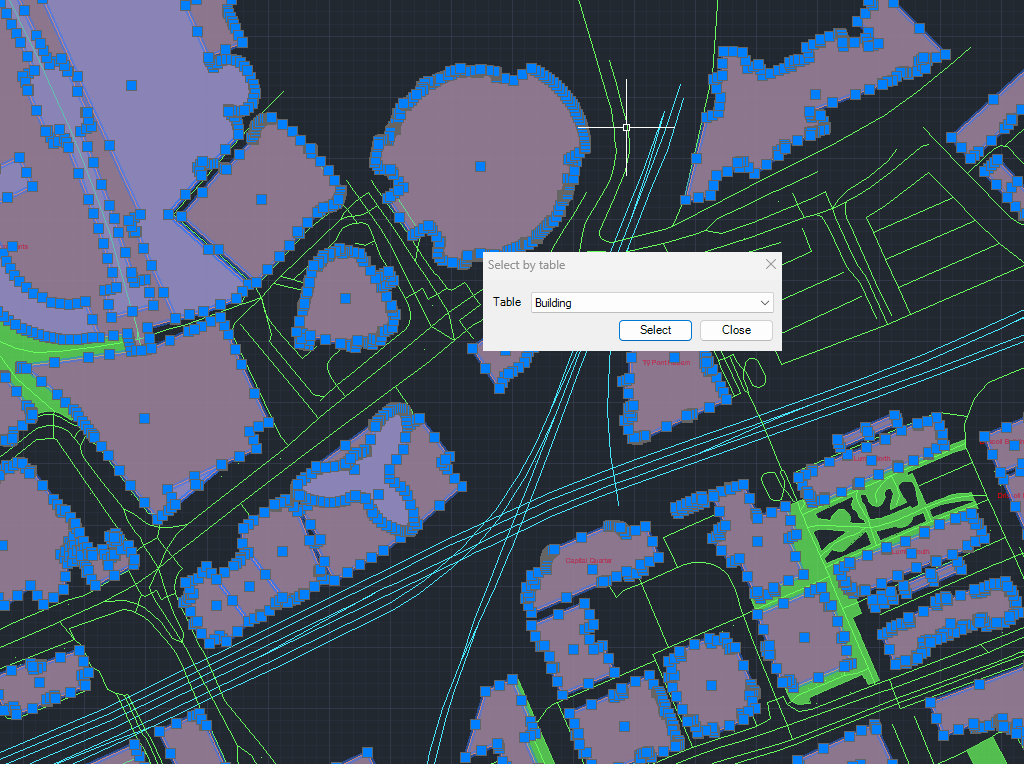
Task: Close the Select by table dialog with X
Action: (770, 265)
